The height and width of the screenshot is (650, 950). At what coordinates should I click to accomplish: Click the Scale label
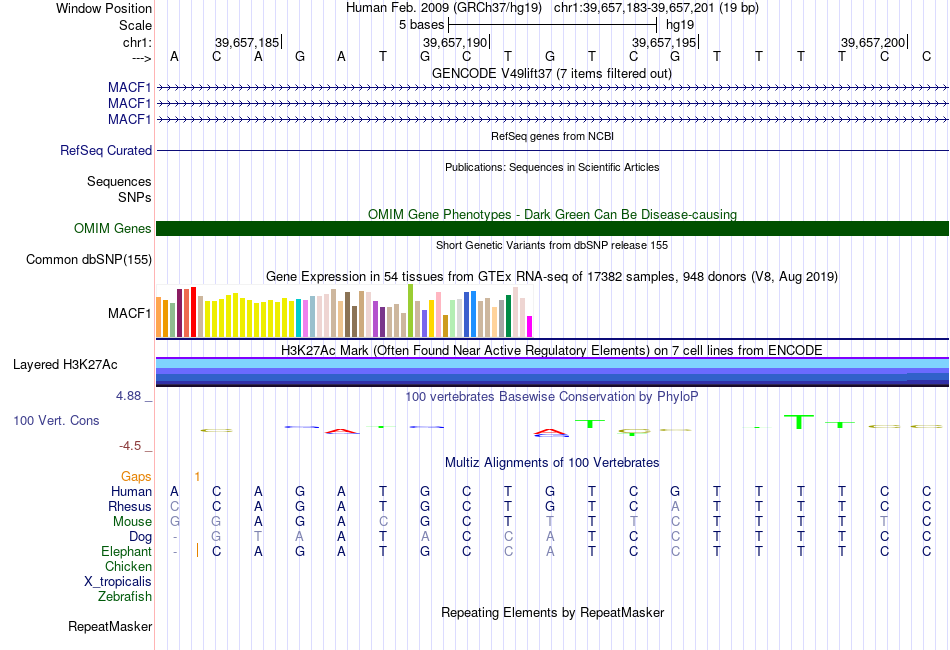[x=135, y=25]
